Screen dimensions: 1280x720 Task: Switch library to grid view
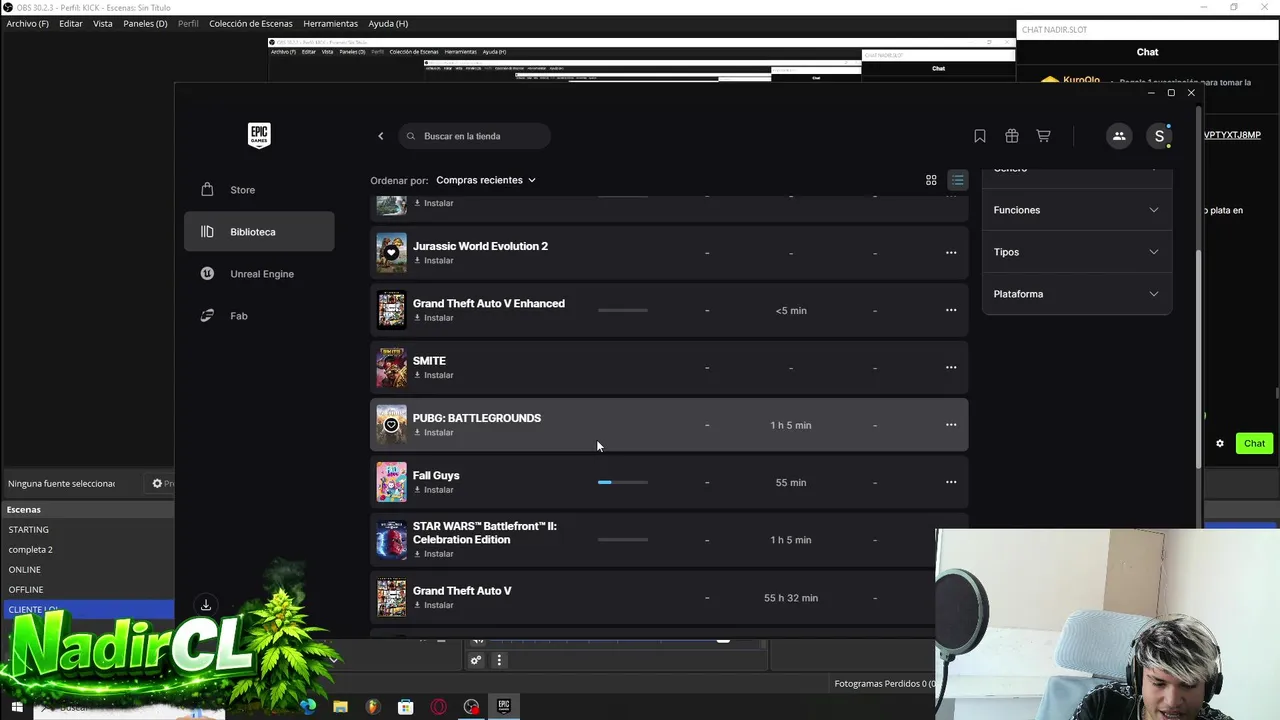(931, 180)
